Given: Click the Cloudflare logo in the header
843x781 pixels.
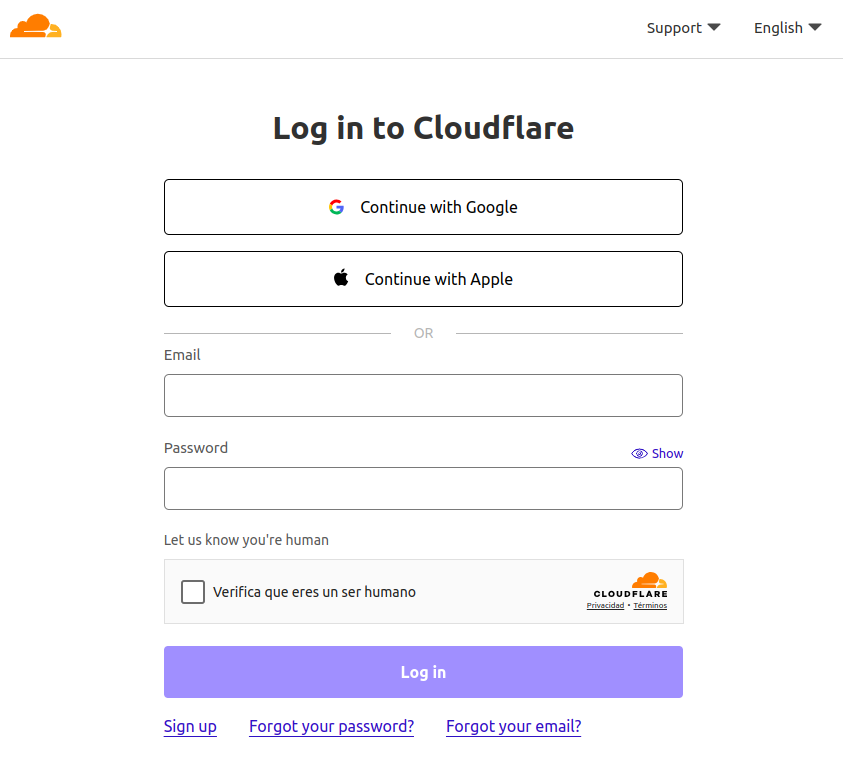Looking at the screenshot, I should tap(36, 27).
